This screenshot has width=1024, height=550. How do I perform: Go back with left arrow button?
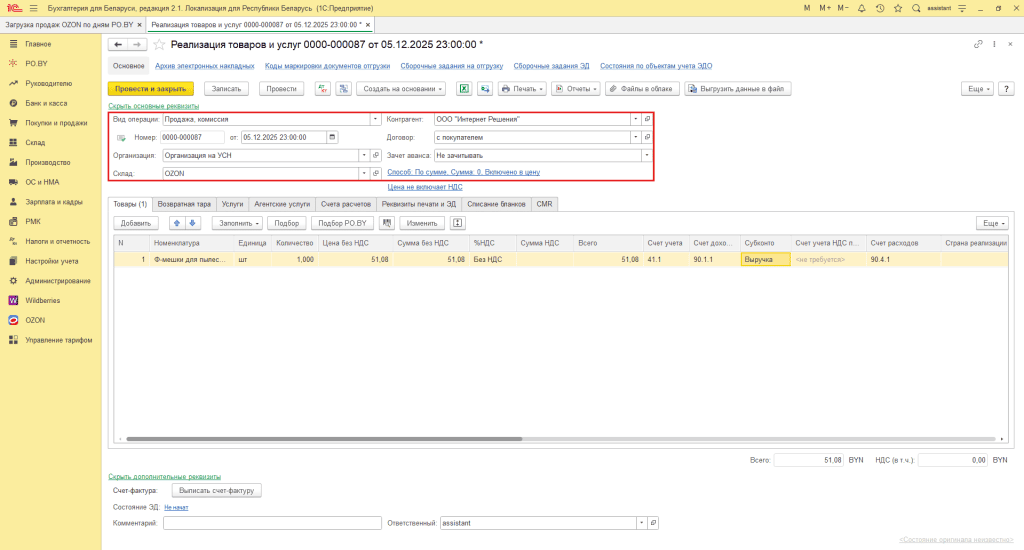[118, 44]
